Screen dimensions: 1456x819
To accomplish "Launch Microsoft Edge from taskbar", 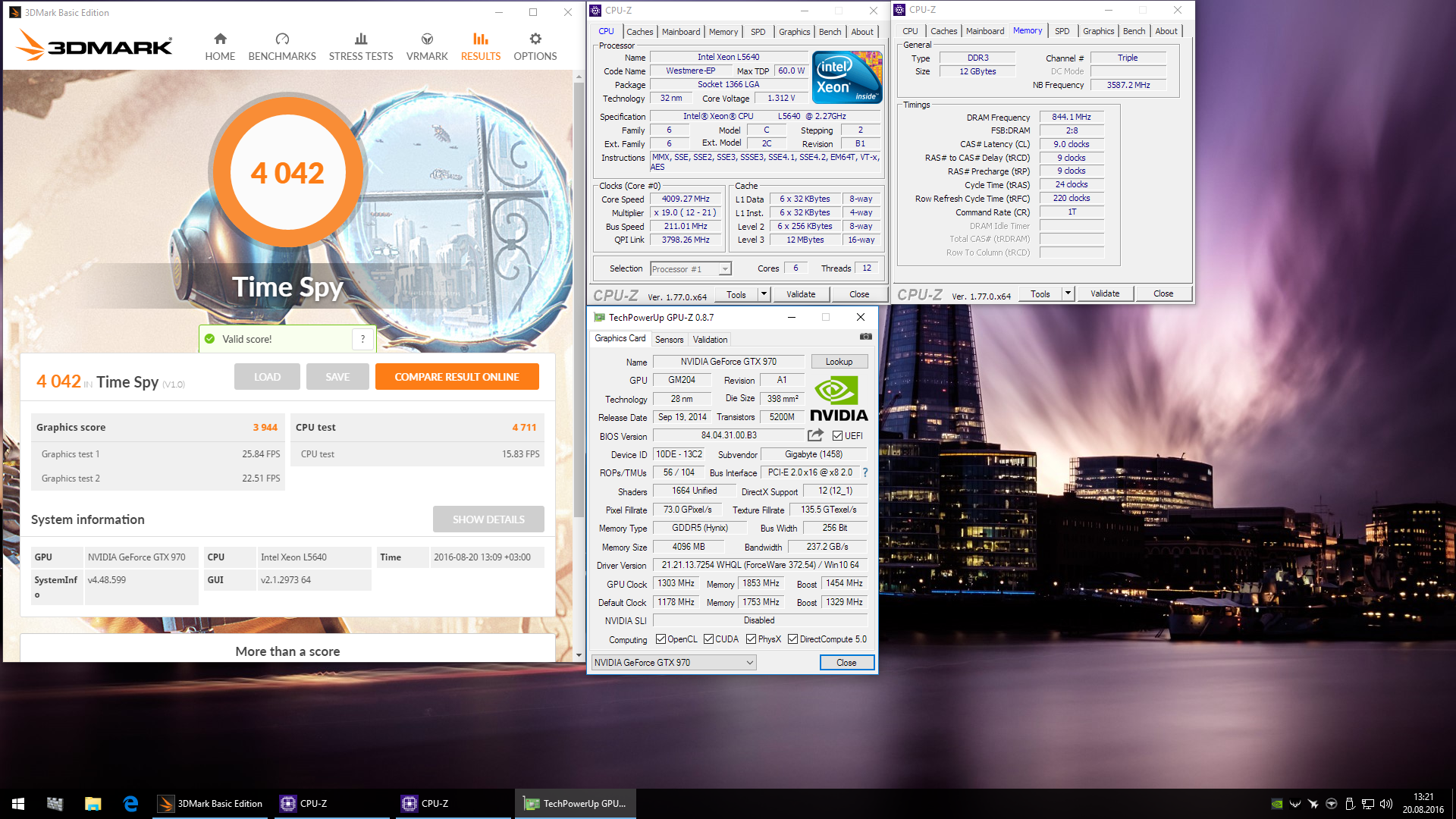I will (x=130, y=804).
